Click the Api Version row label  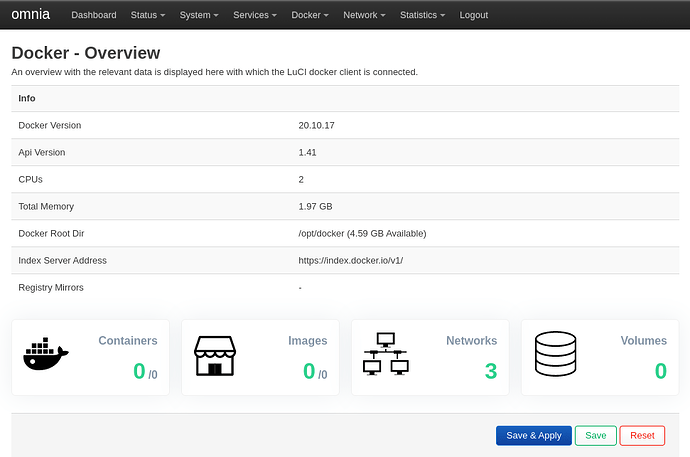coord(42,152)
